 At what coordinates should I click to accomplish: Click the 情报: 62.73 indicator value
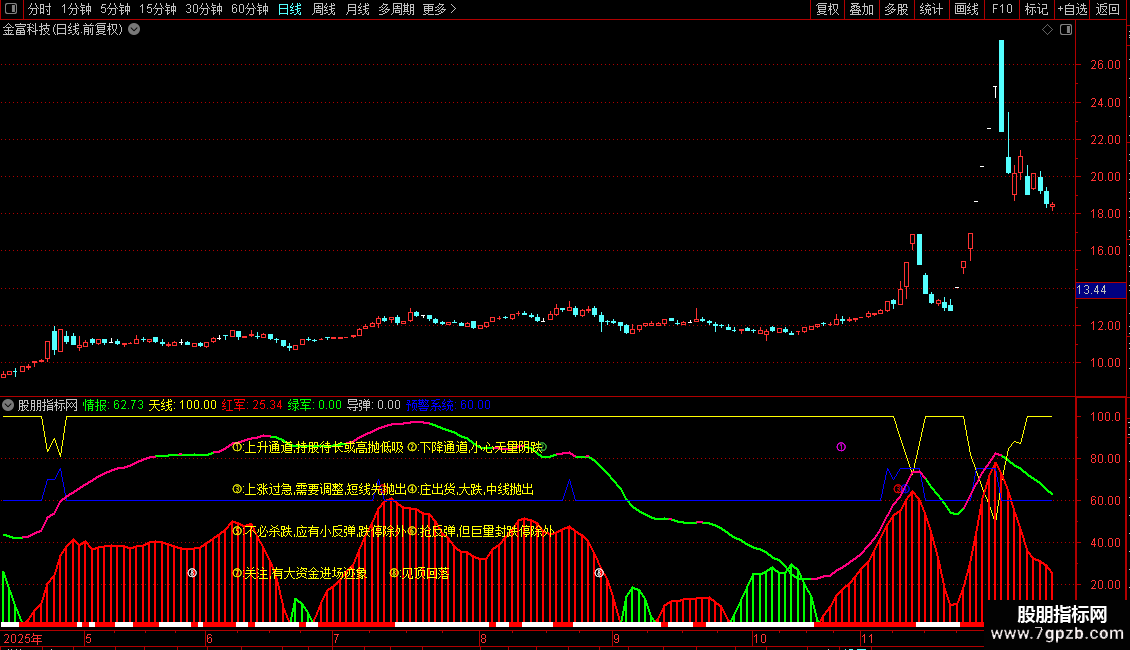[113, 405]
